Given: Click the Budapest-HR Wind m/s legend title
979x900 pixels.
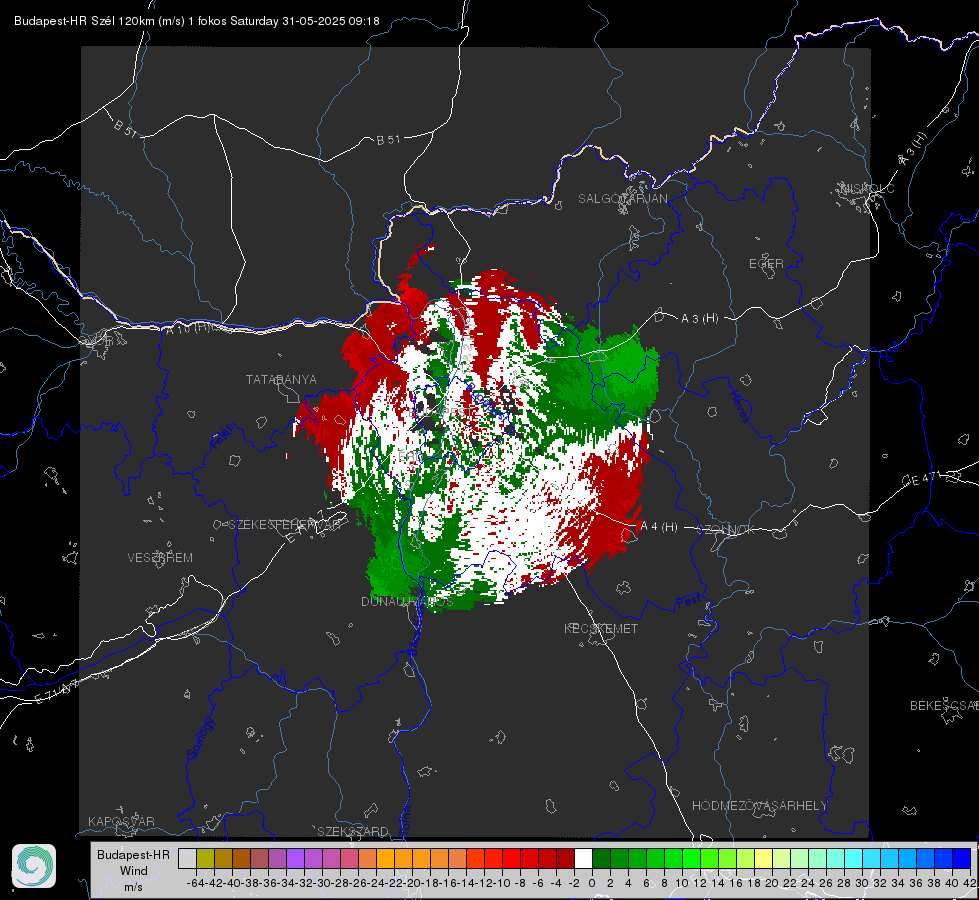Looking at the screenshot, I should pyautogui.click(x=133, y=870).
